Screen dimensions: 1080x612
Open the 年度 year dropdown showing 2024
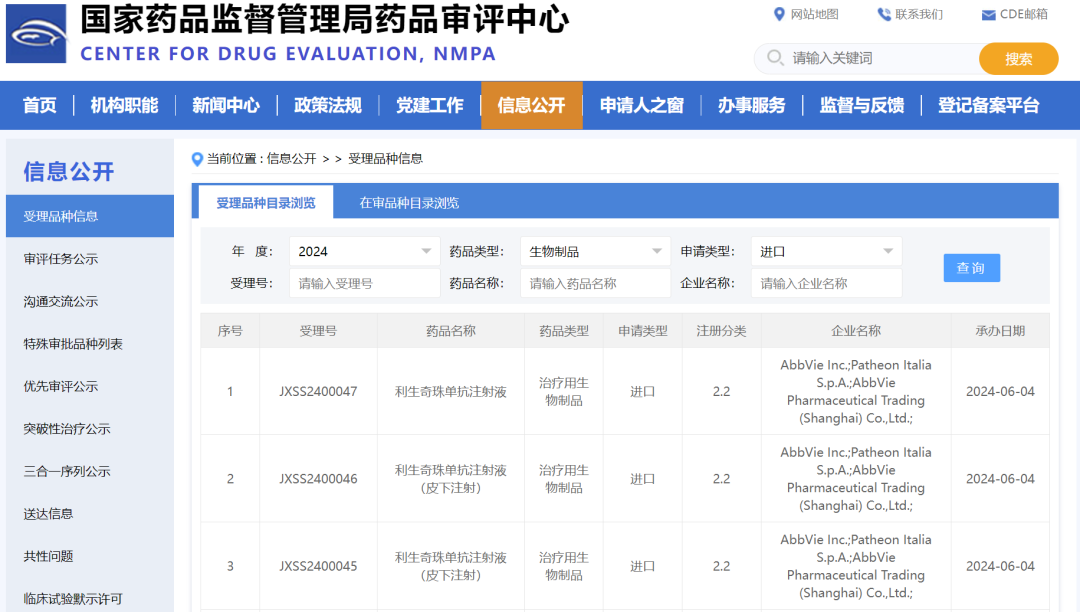363,251
